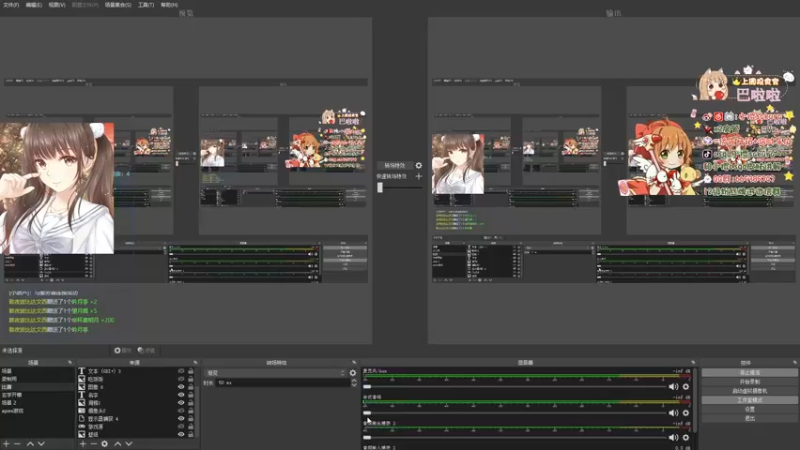
Task: Toggle visibility of 图像 6 source
Action: coord(181,387)
